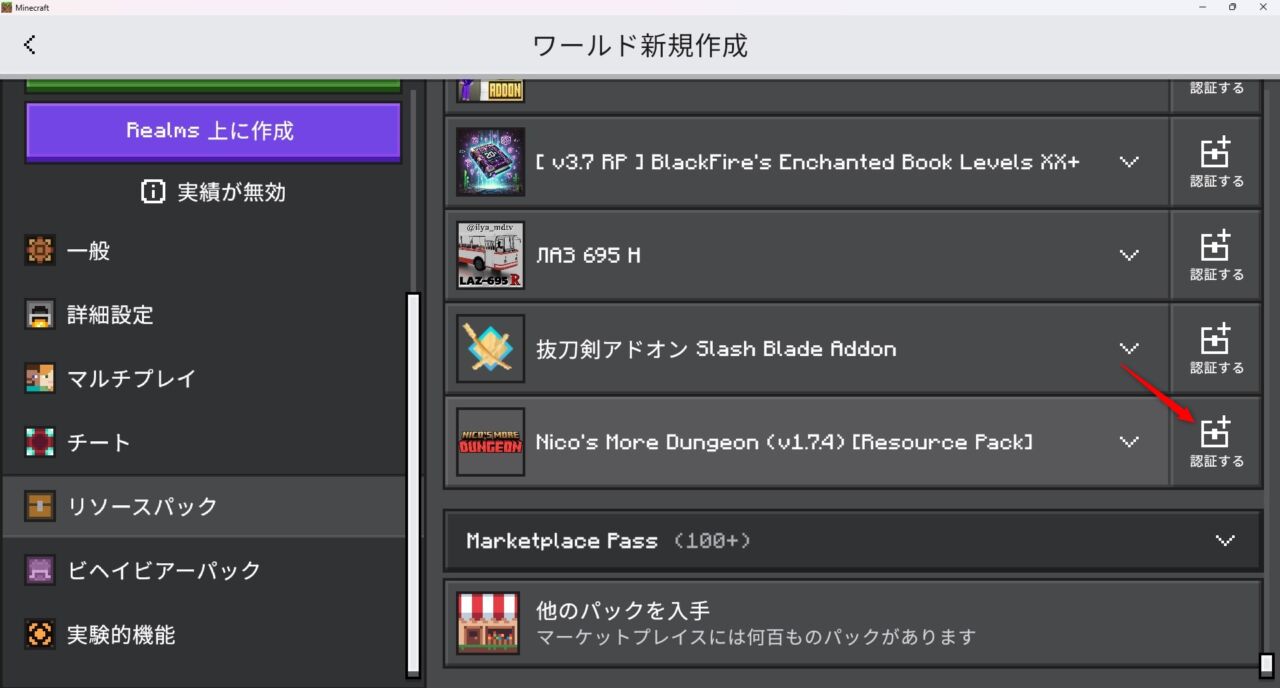Click the chest icon beside リソースパック
The height and width of the screenshot is (688, 1280).
point(40,506)
